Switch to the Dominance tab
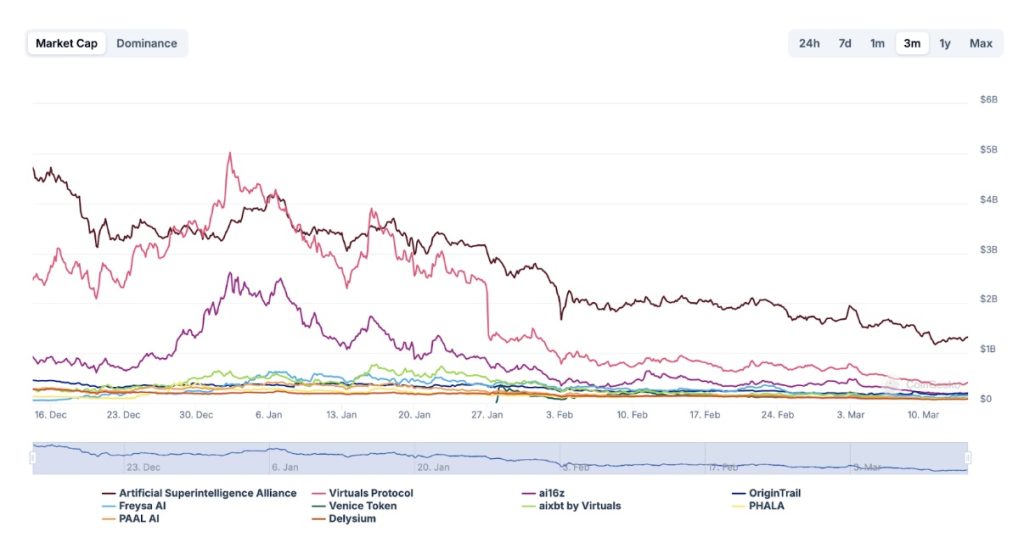 (x=147, y=43)
